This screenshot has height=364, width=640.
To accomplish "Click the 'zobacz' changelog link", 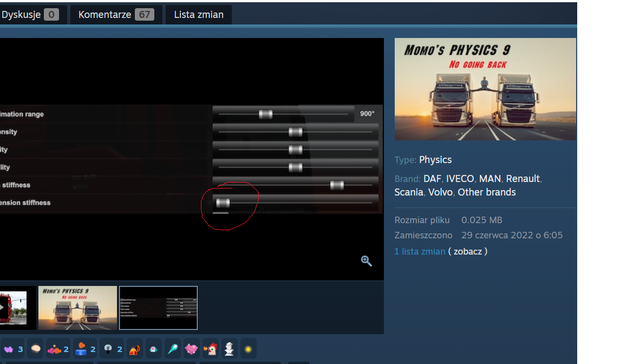I will pyautogui.click(x=468, y=251).
